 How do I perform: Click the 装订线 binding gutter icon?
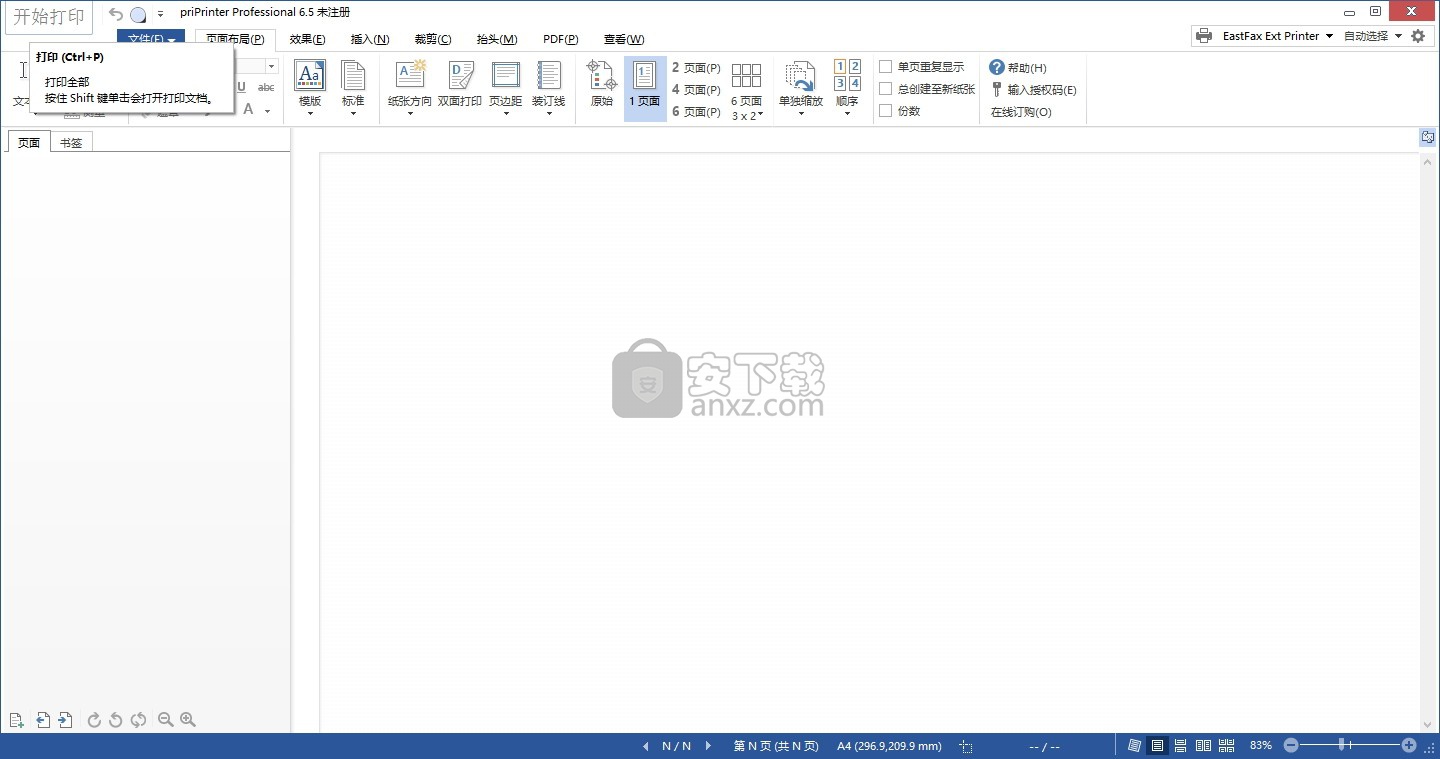[549, 76]
